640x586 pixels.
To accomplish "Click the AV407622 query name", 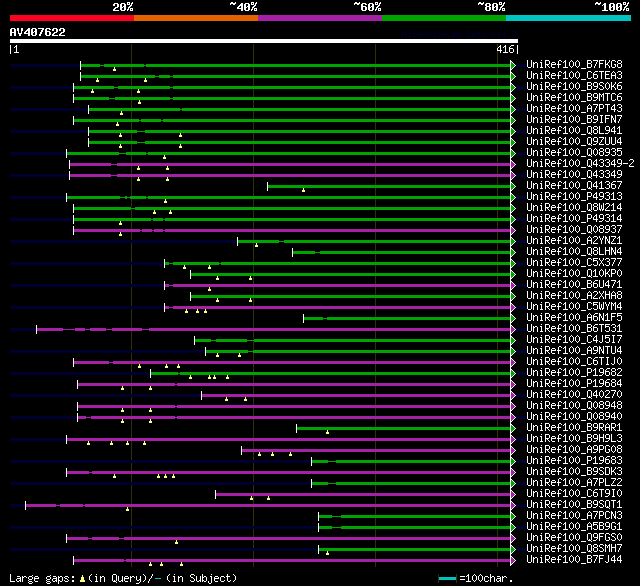I will [x=38, y=32].
